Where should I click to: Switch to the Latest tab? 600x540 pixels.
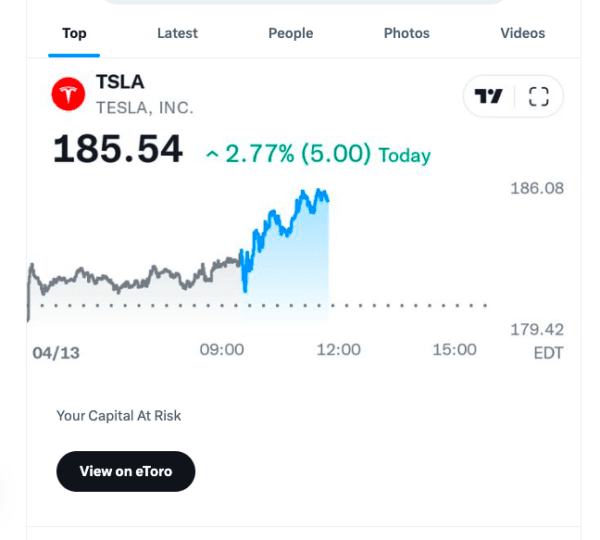[177, 33]
